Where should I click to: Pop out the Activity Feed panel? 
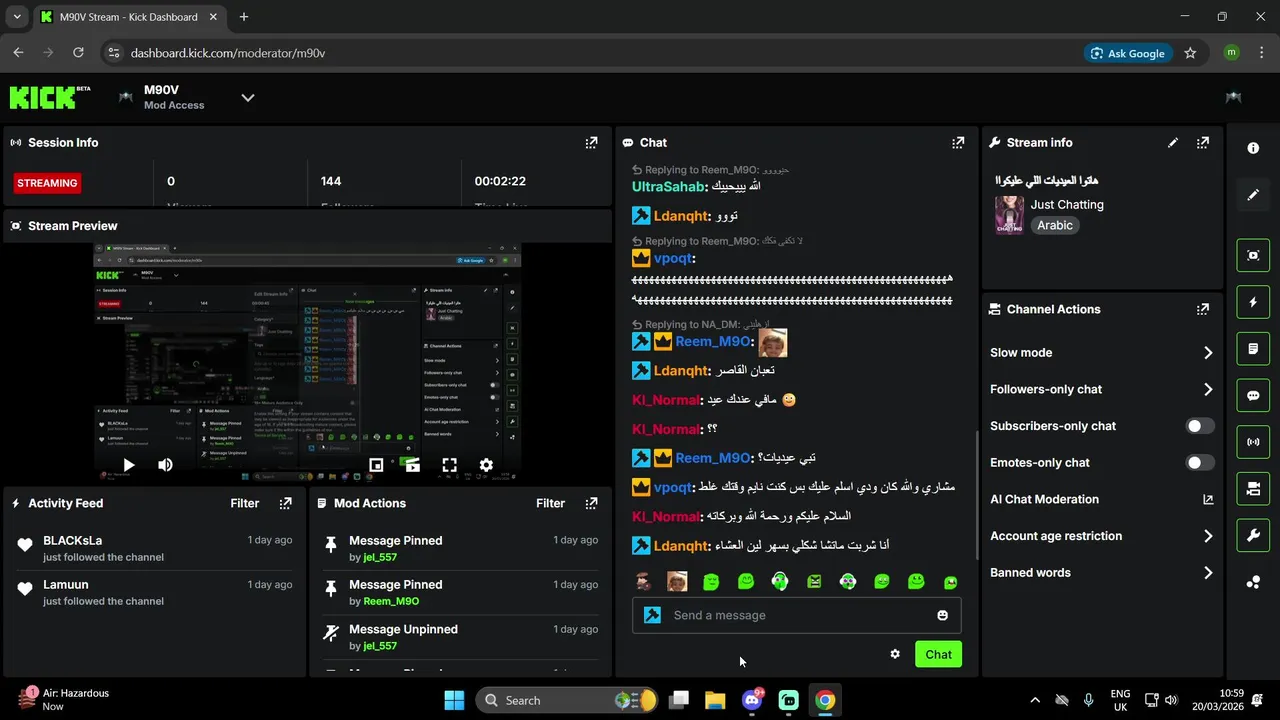(x=286, y=504)
